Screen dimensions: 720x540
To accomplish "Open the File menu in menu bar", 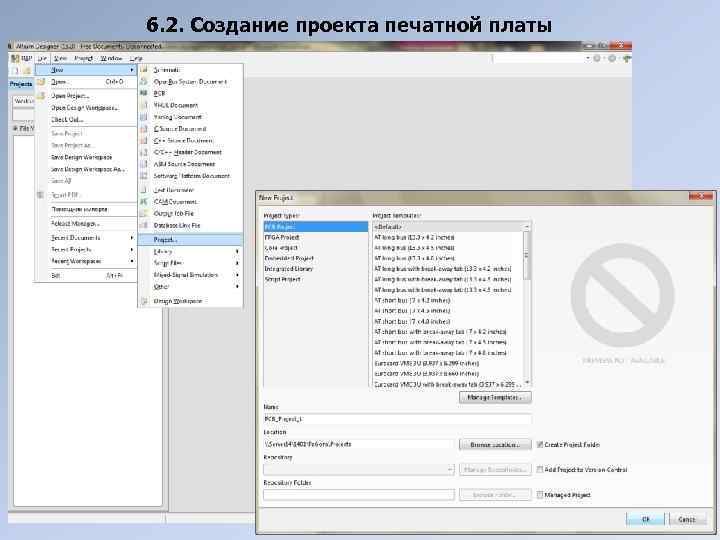I will (x=42, y=58).
